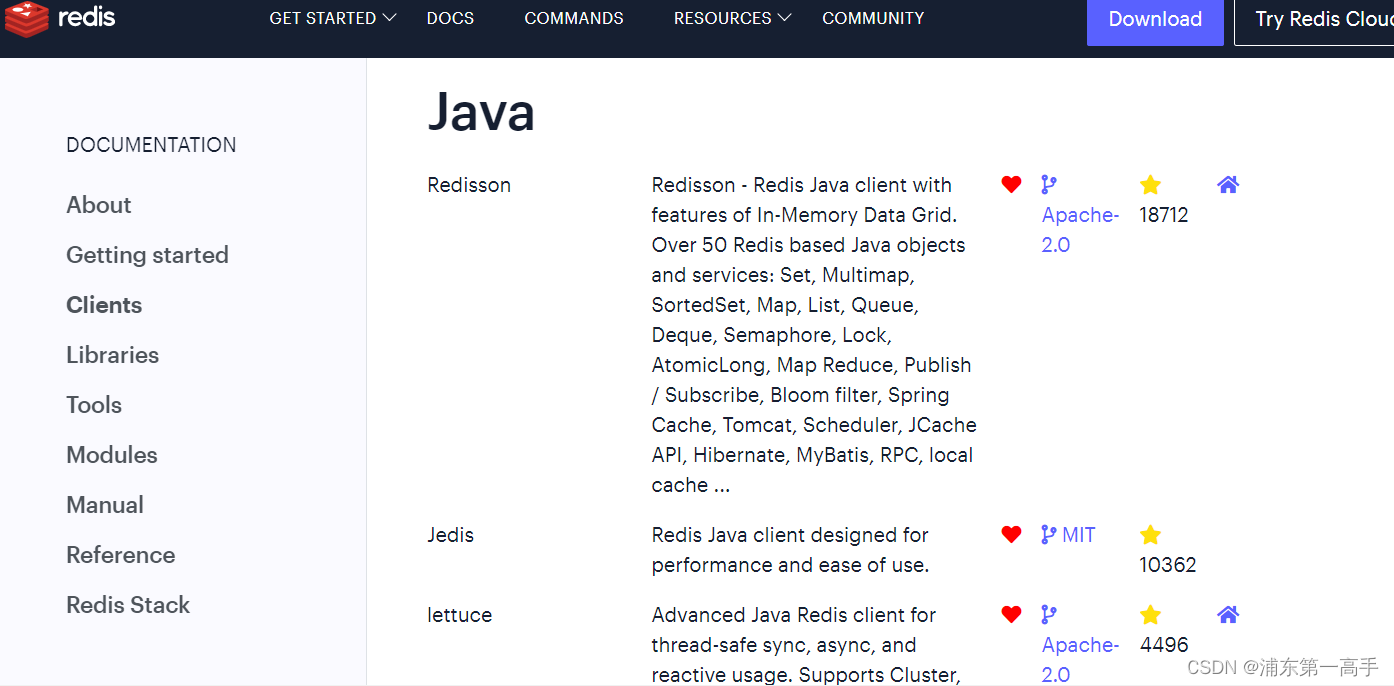Click the Redisson client name
Image resolution: width=1394 pixels, height=686 pixels.
point(469,185)
